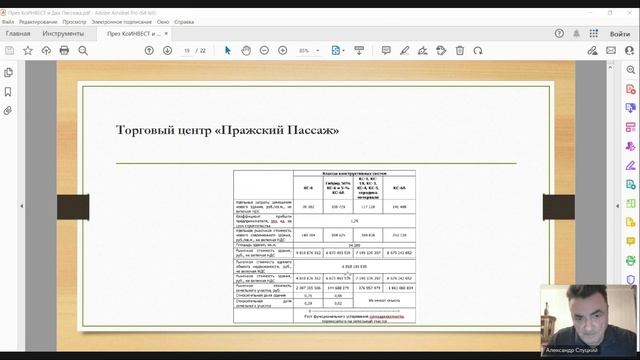Switch to the Инструменты tab

[x=63, y=33]
